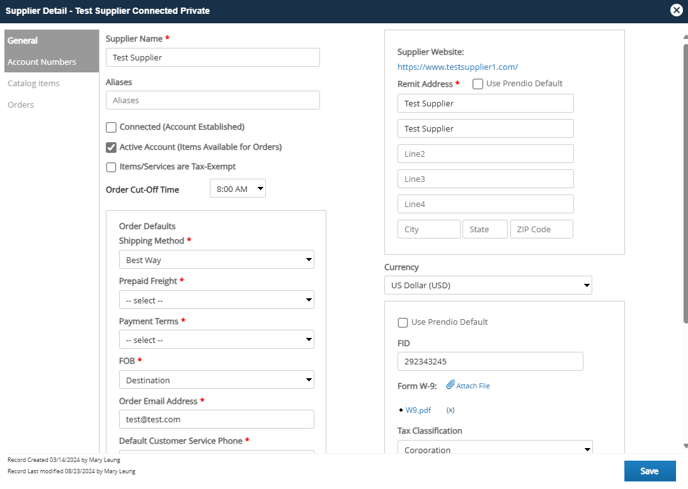
Task: Click the Aliases input field
Action: 213,100
